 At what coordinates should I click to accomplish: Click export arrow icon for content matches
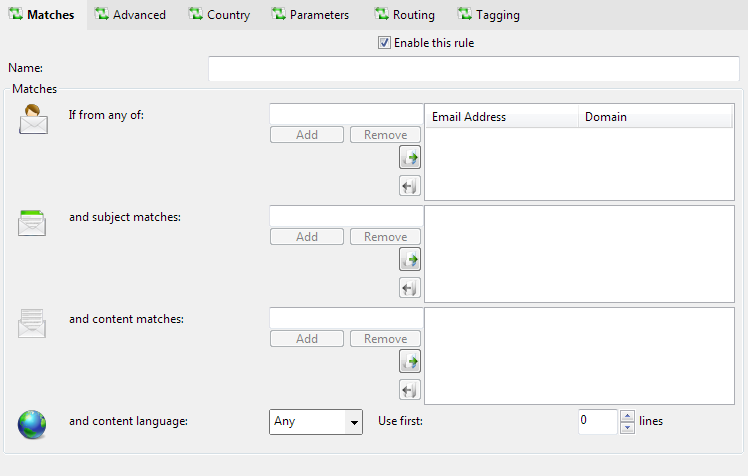(410, 390)
